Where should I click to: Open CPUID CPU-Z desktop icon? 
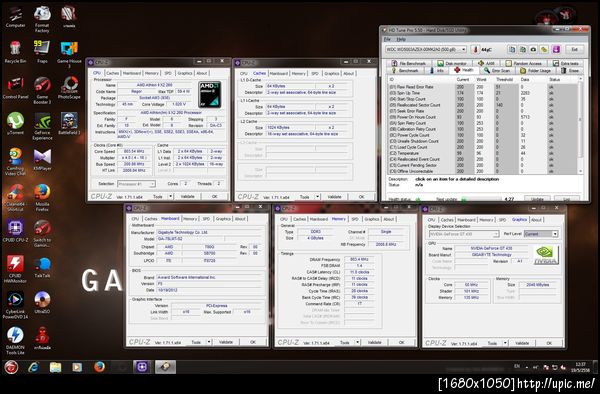click(15, 231)
